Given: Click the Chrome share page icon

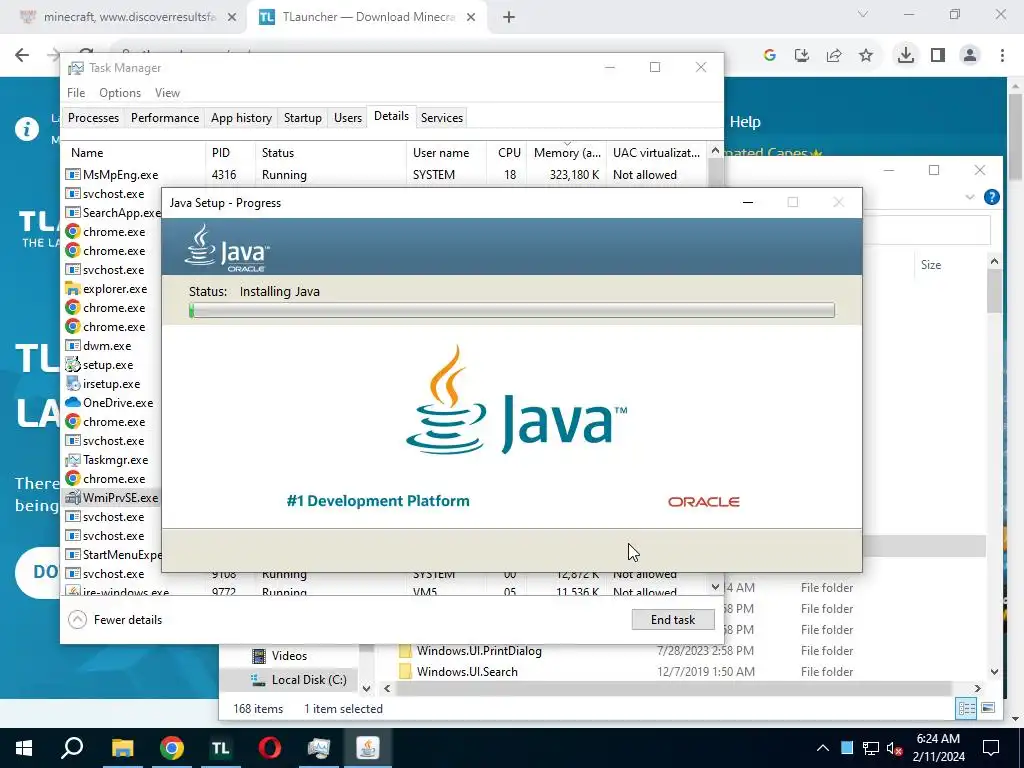Looking at the screenshot, I should (834, 56).
